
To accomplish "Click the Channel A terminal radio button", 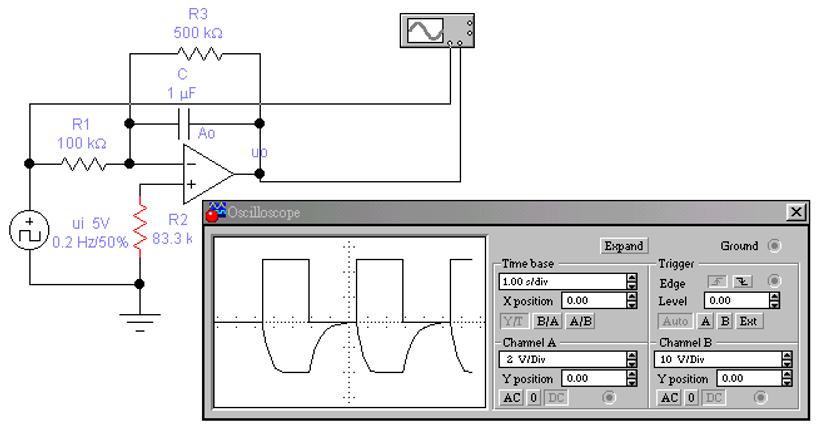I will [610, 396].
